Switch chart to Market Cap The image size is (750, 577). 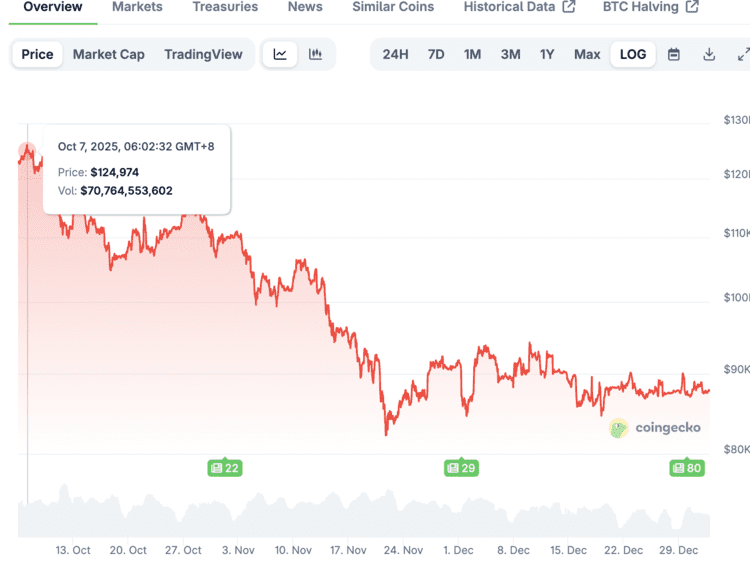(108, 54)
